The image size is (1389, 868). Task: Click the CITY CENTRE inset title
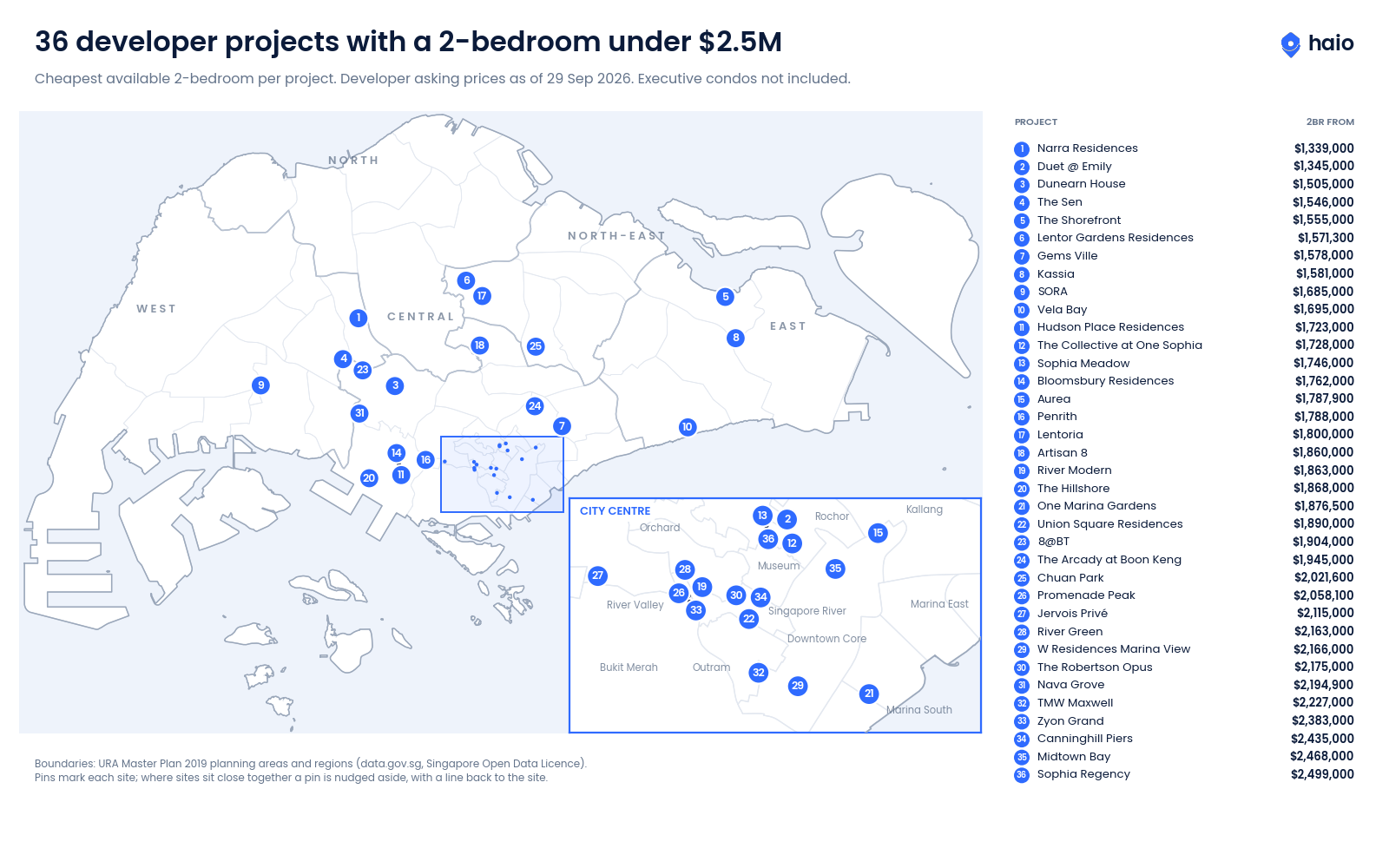point(615,511)
